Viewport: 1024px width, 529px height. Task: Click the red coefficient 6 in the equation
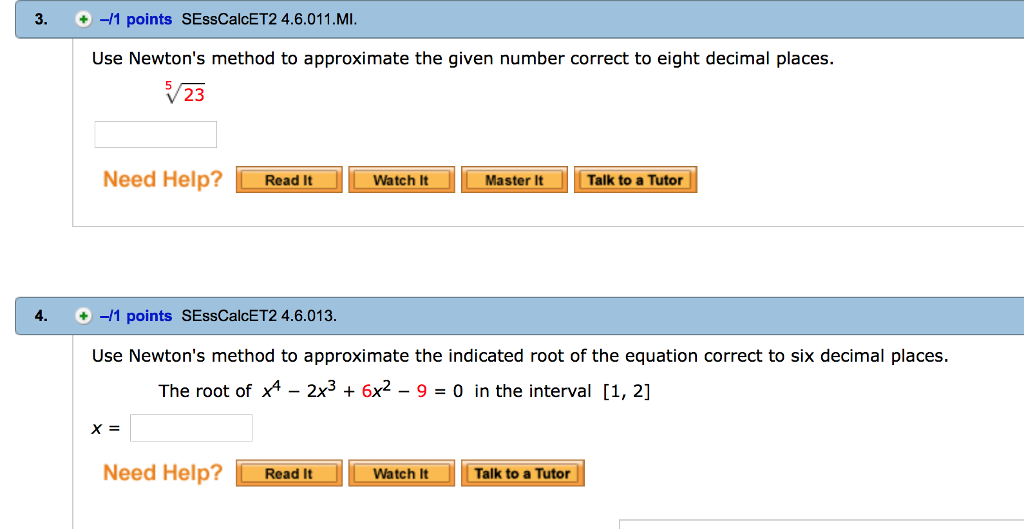(366, 391)
